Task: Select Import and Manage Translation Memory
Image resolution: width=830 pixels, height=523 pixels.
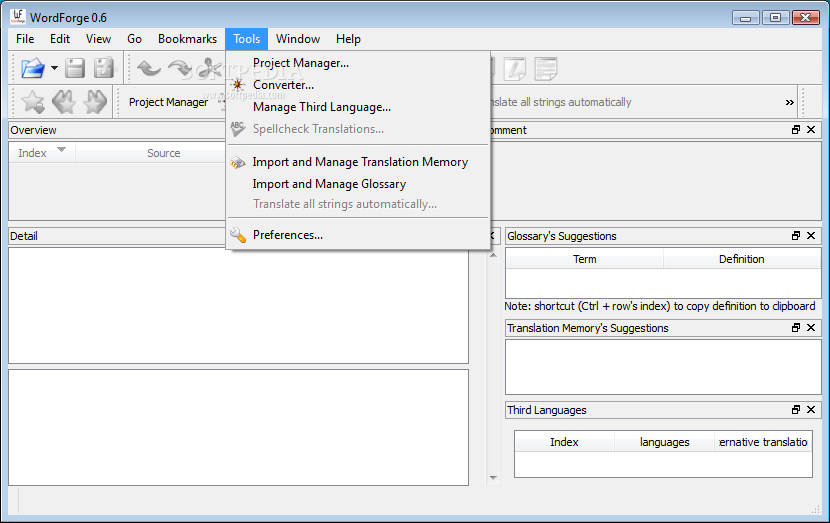Action: (x=358, y=162)
